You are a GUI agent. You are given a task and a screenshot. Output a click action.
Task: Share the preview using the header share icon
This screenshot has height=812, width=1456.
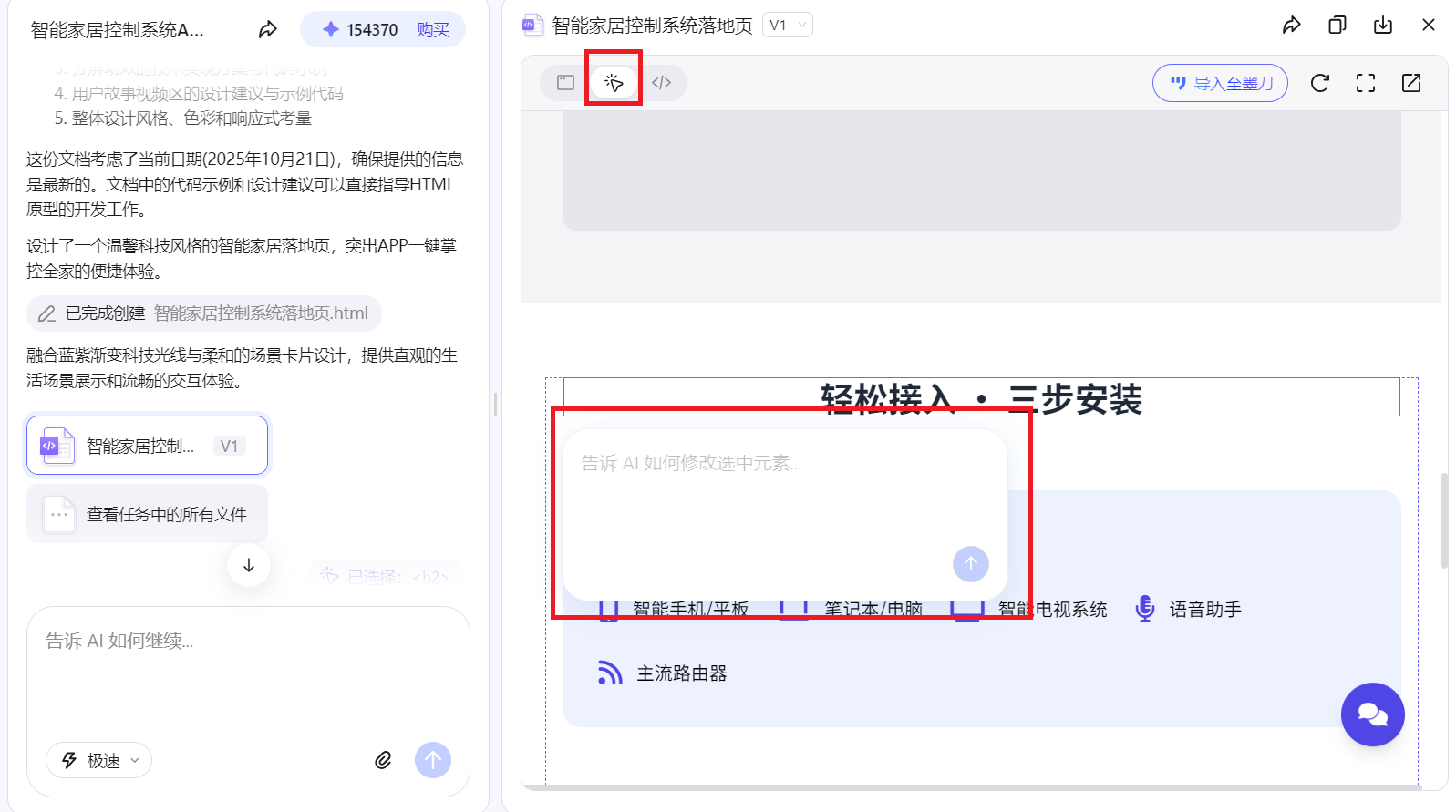[1291, 26]
